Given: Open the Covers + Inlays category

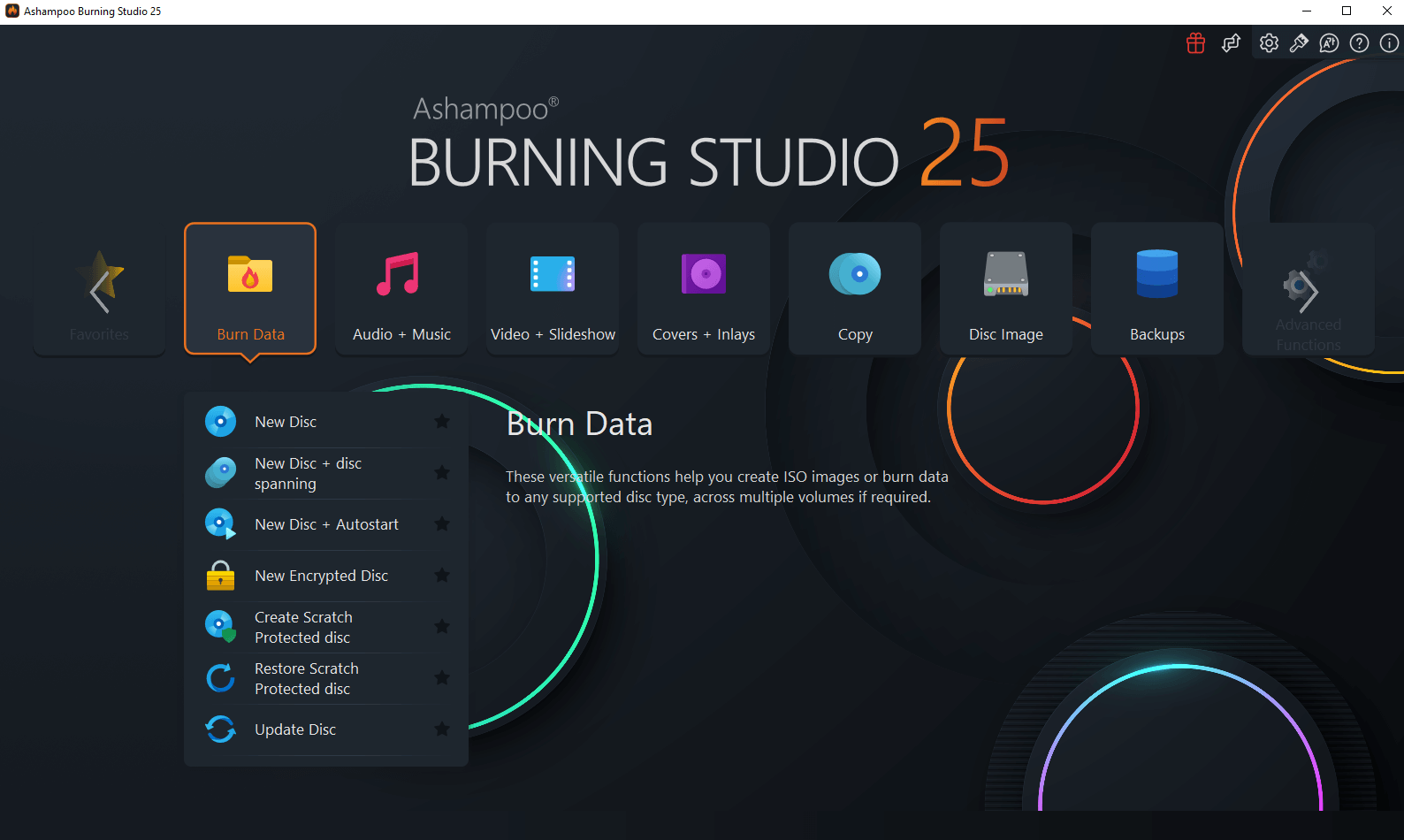Looking at the screenshot, I should tap(704, 288).
